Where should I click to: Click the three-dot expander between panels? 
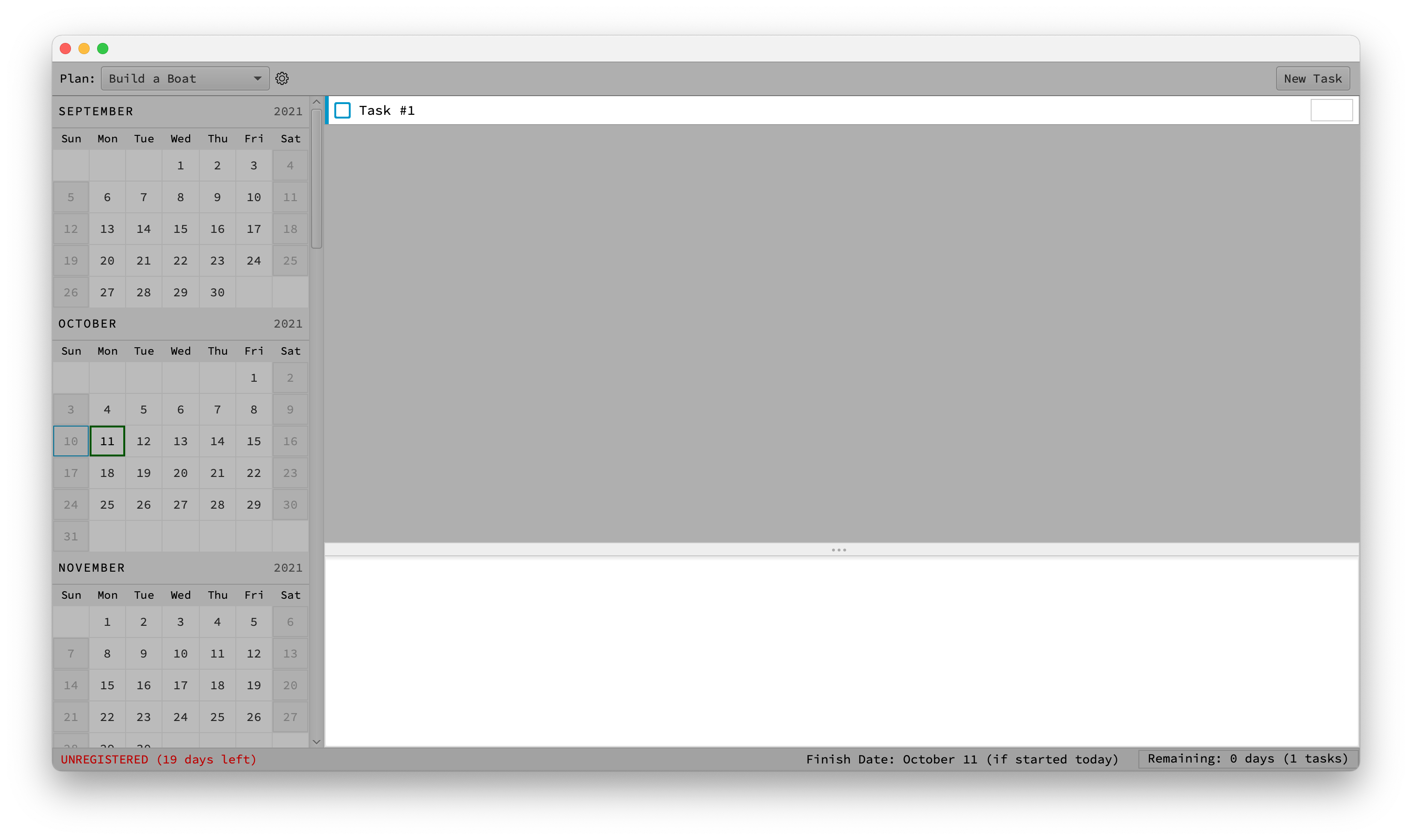tap(840, 550)
